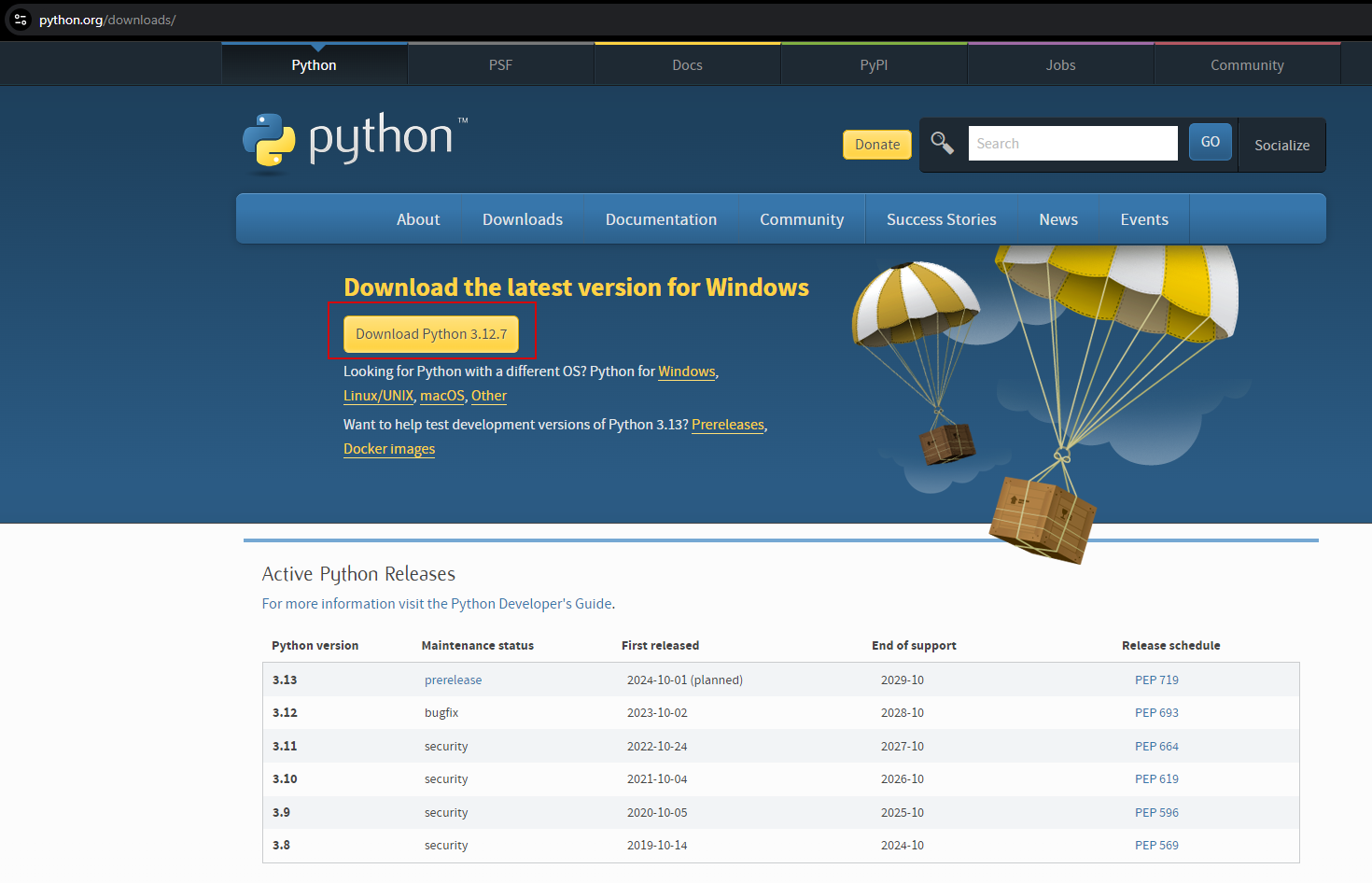
Task: Open the Jobs top tab
Action: tap(1060, 64)
